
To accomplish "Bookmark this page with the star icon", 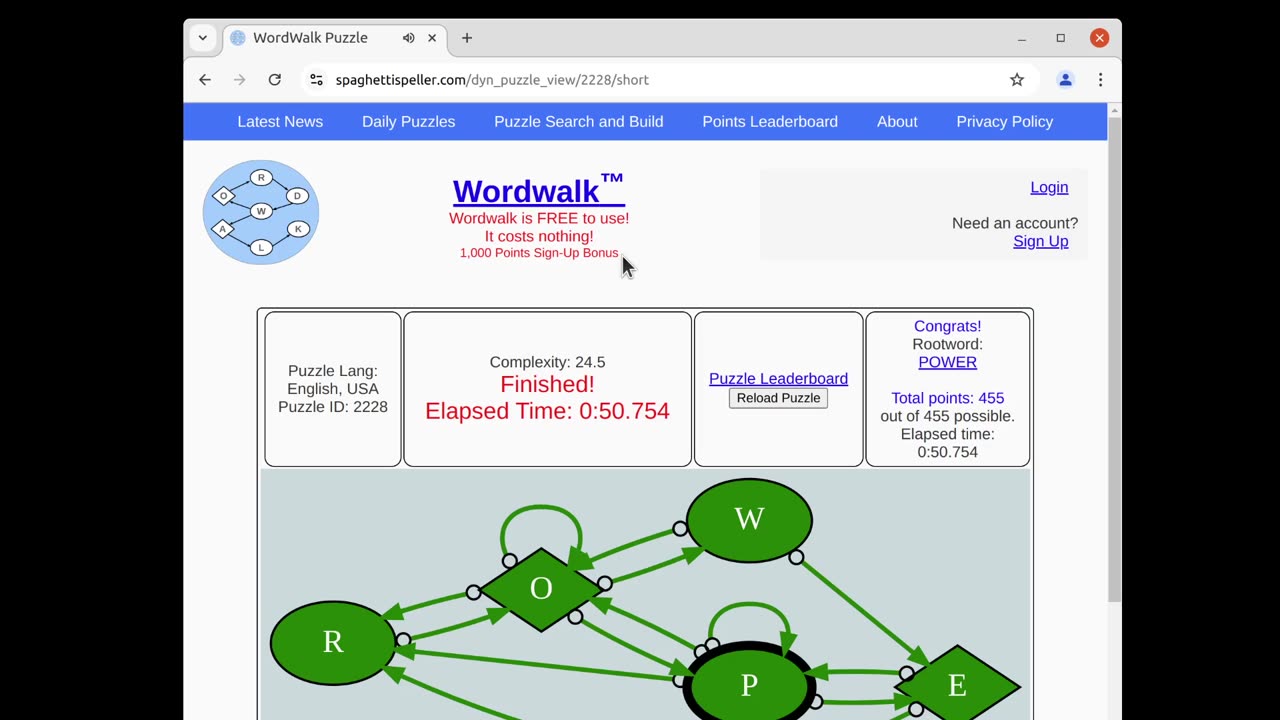I will (1017, 80).
